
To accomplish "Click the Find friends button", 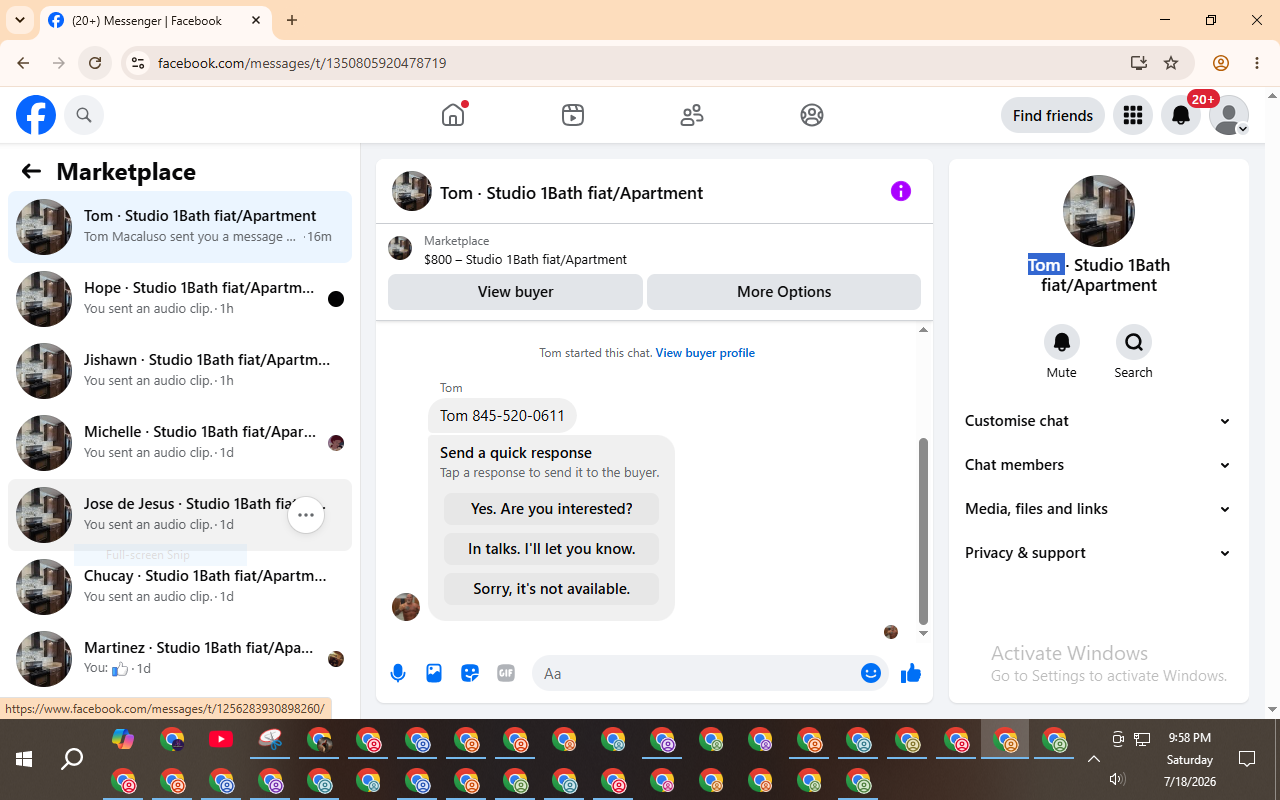I will 1053,115.
